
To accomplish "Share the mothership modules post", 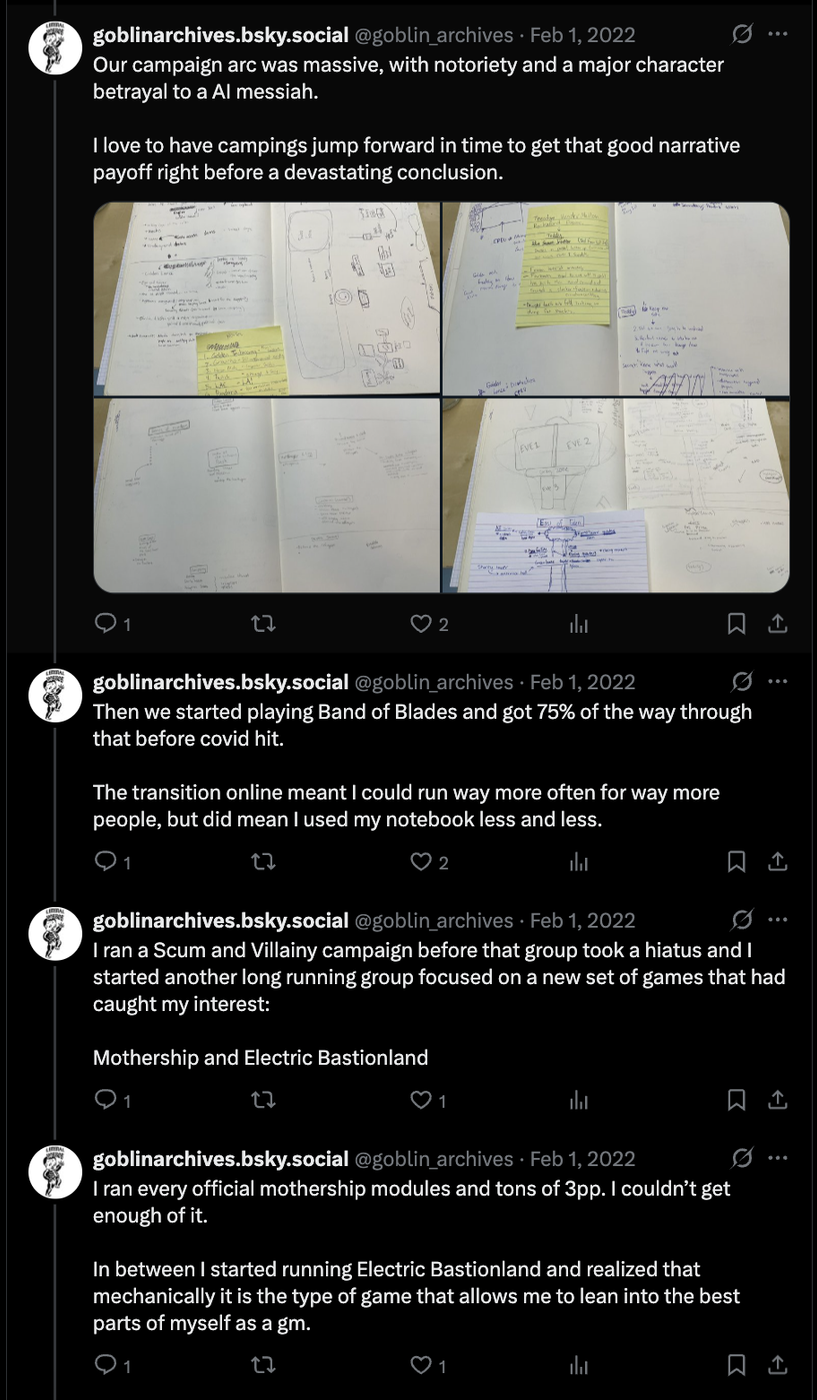I will click(x=777, y=1365).
